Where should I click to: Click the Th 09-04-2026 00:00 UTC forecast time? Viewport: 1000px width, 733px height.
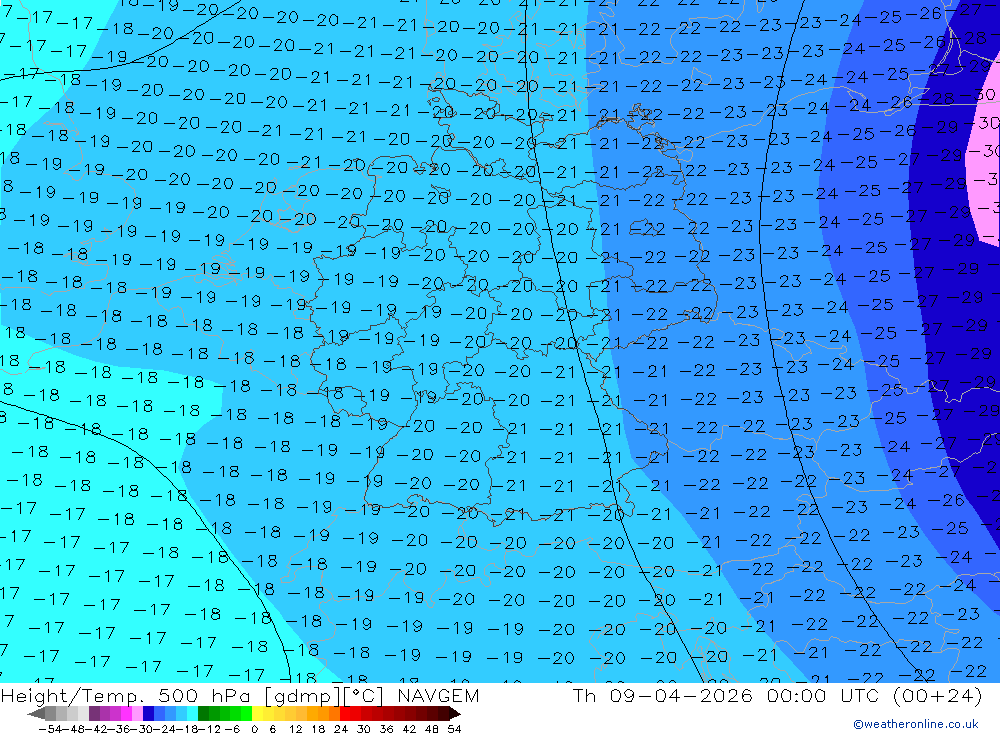(x=777, y=695)
